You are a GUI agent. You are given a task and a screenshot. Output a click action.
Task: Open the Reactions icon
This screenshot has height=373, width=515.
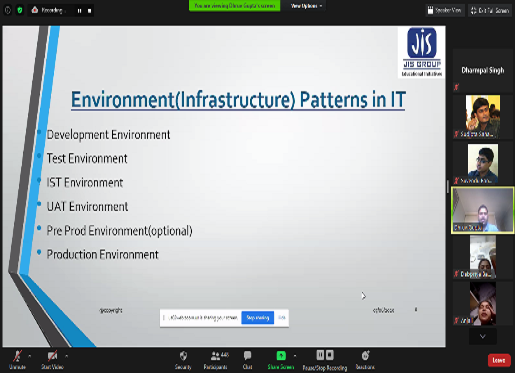(x=365, y=356)
